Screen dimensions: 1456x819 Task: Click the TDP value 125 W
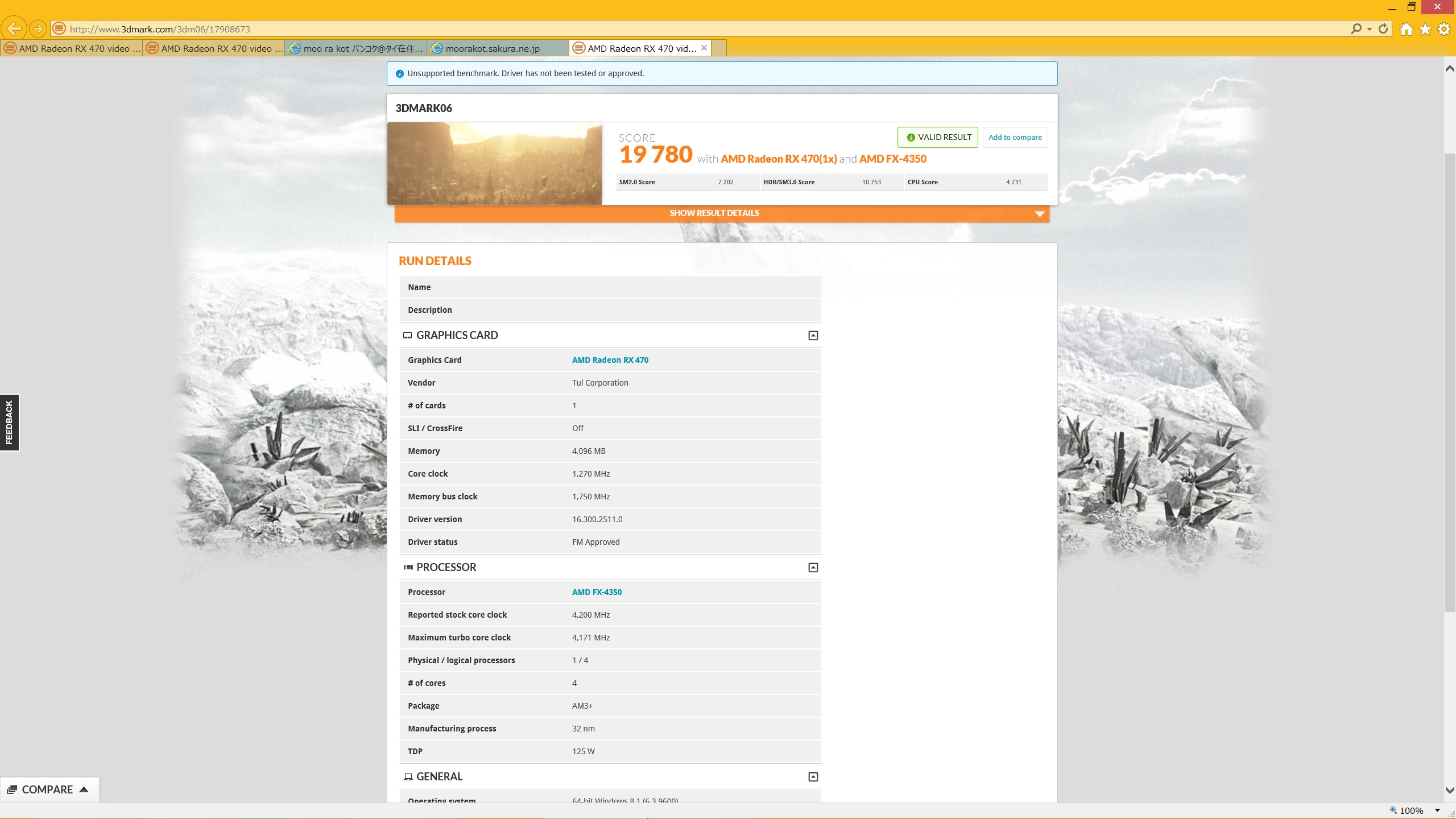(x=584, y=751)
